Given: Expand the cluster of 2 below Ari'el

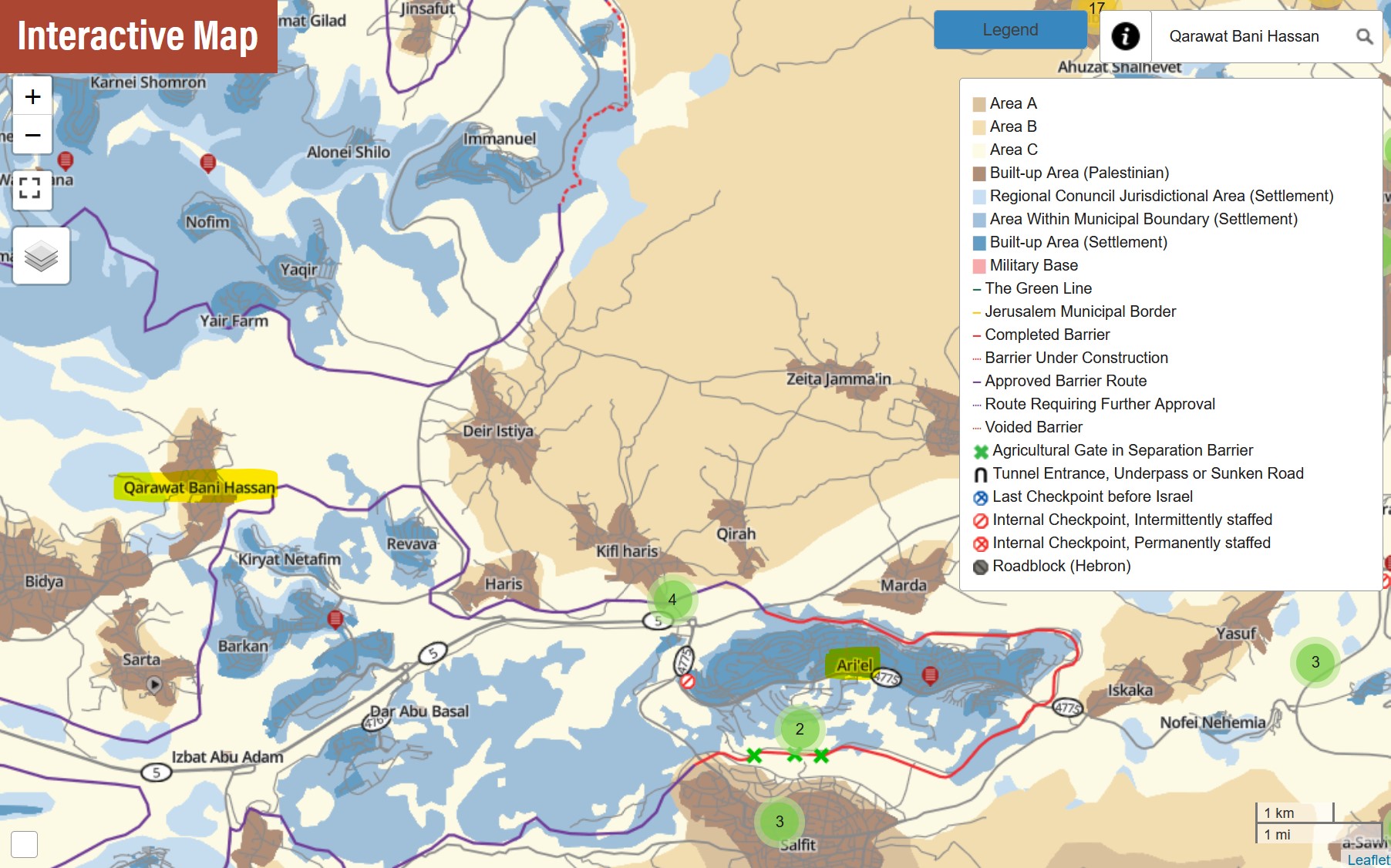Looking at the screenshot, I should point(800,728).
